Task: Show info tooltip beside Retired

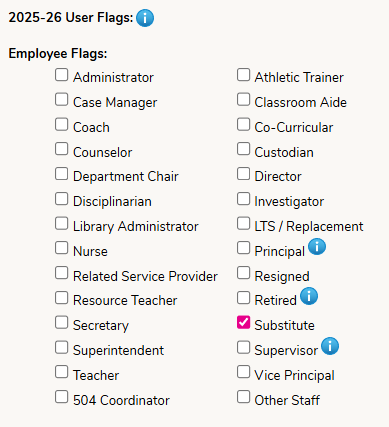Action: [x=309, y=296]
